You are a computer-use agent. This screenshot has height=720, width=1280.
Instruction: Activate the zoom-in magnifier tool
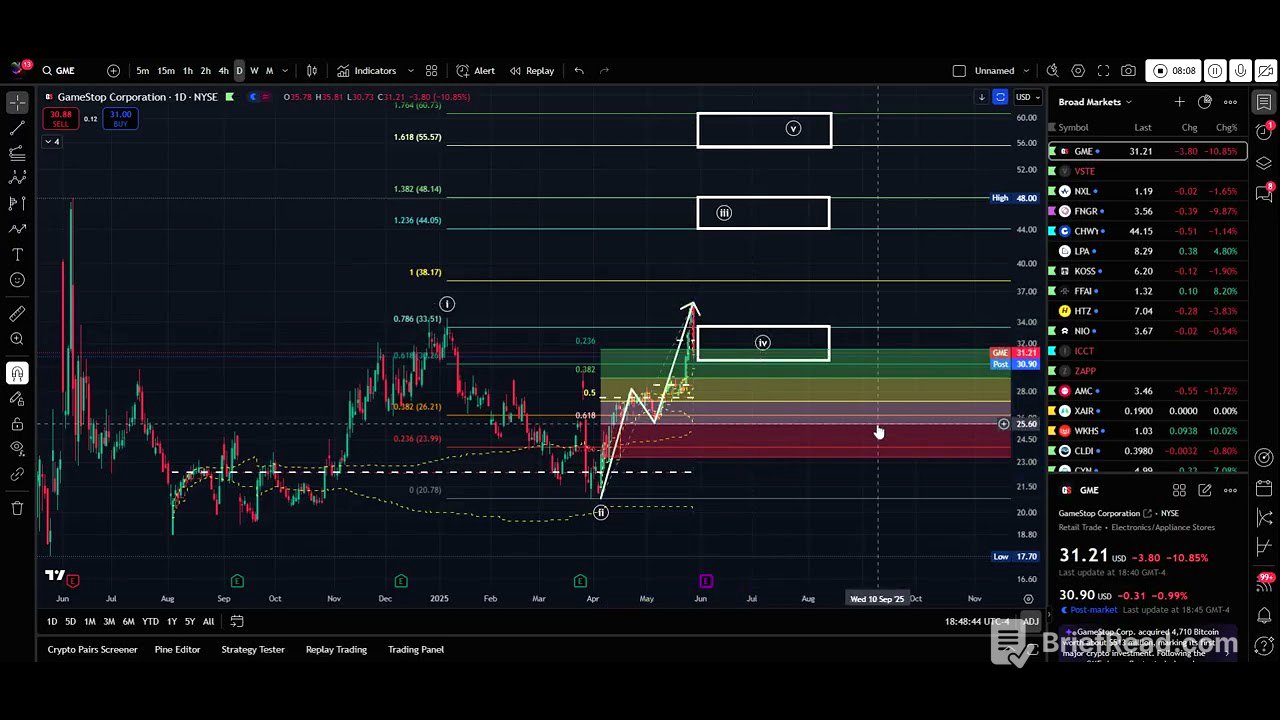coord(17,339)
